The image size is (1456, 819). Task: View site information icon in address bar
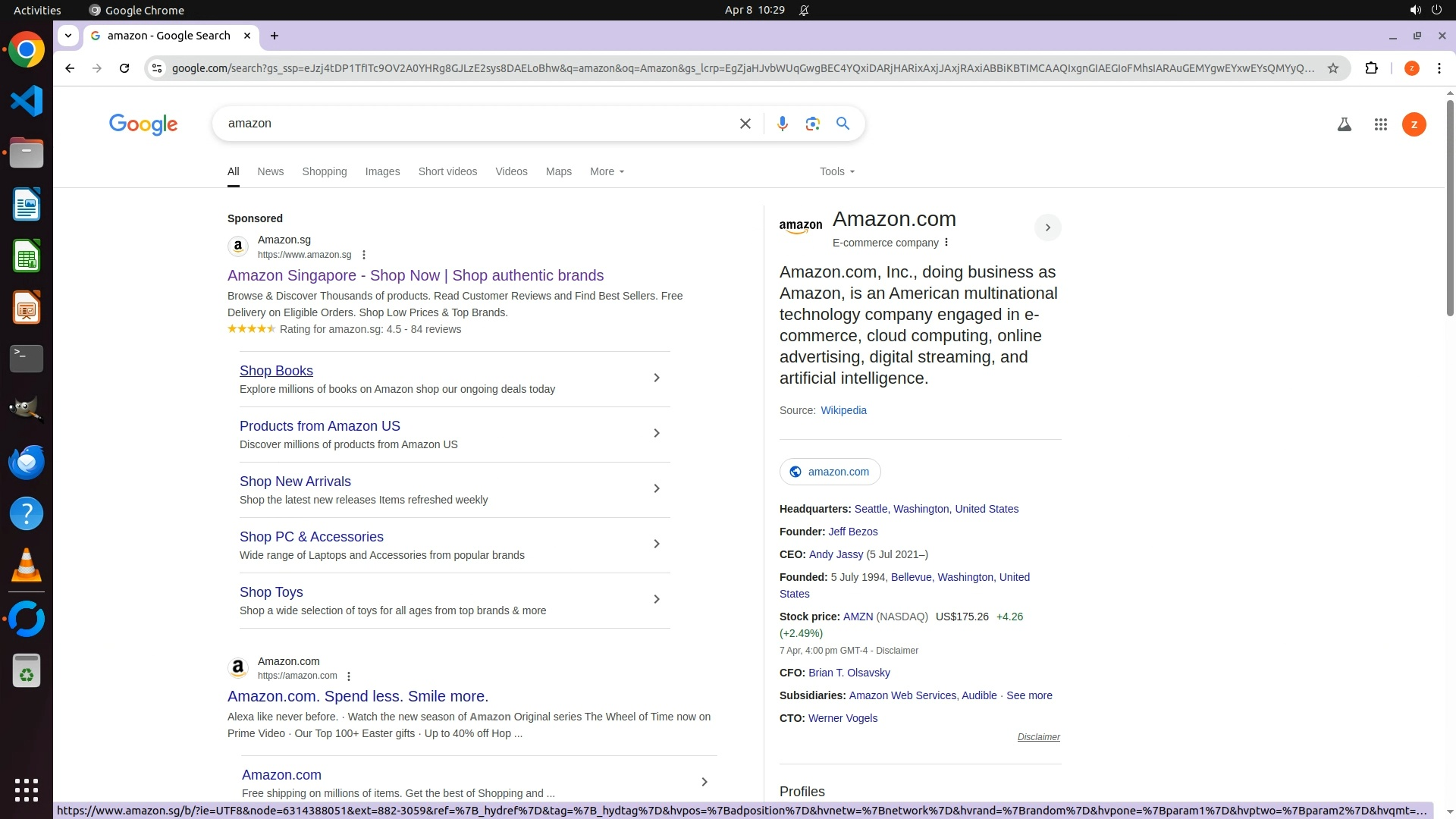click(x=156, y=68)
